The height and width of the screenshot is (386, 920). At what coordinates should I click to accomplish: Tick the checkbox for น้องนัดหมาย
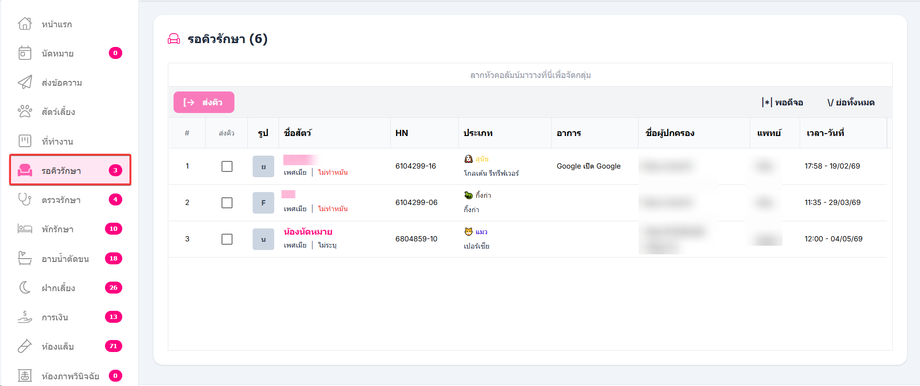pos(226,239)
